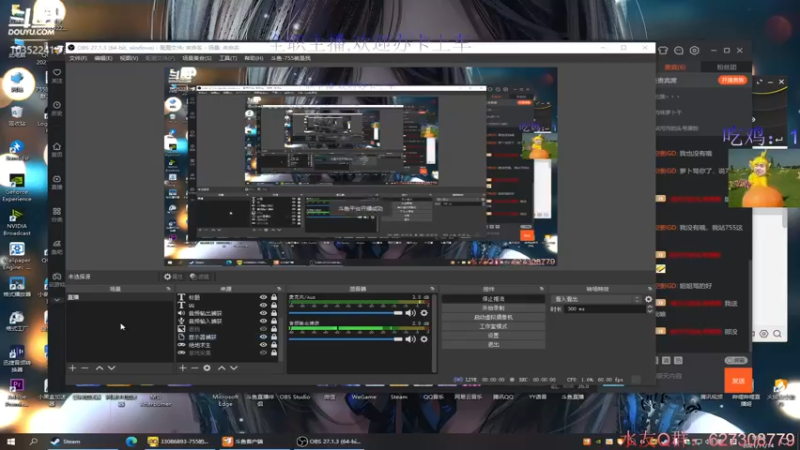Image resolution: width=800 pixels, height=450 pixels.
Task: Click the message bubble icon in Douyu title bar
Action: [679, 51]
